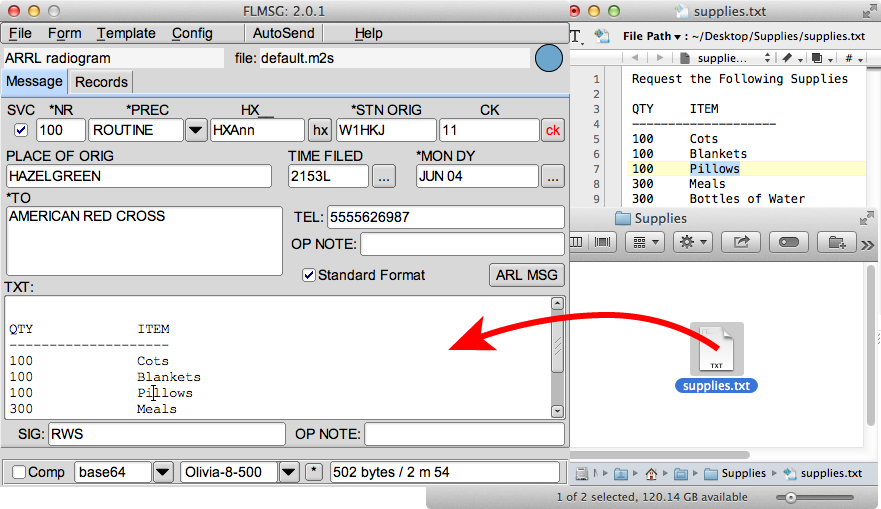This screenshot has height=509, width=881.
Task: Click the blue status circle in FLMSG
Action: click(548, 58)
